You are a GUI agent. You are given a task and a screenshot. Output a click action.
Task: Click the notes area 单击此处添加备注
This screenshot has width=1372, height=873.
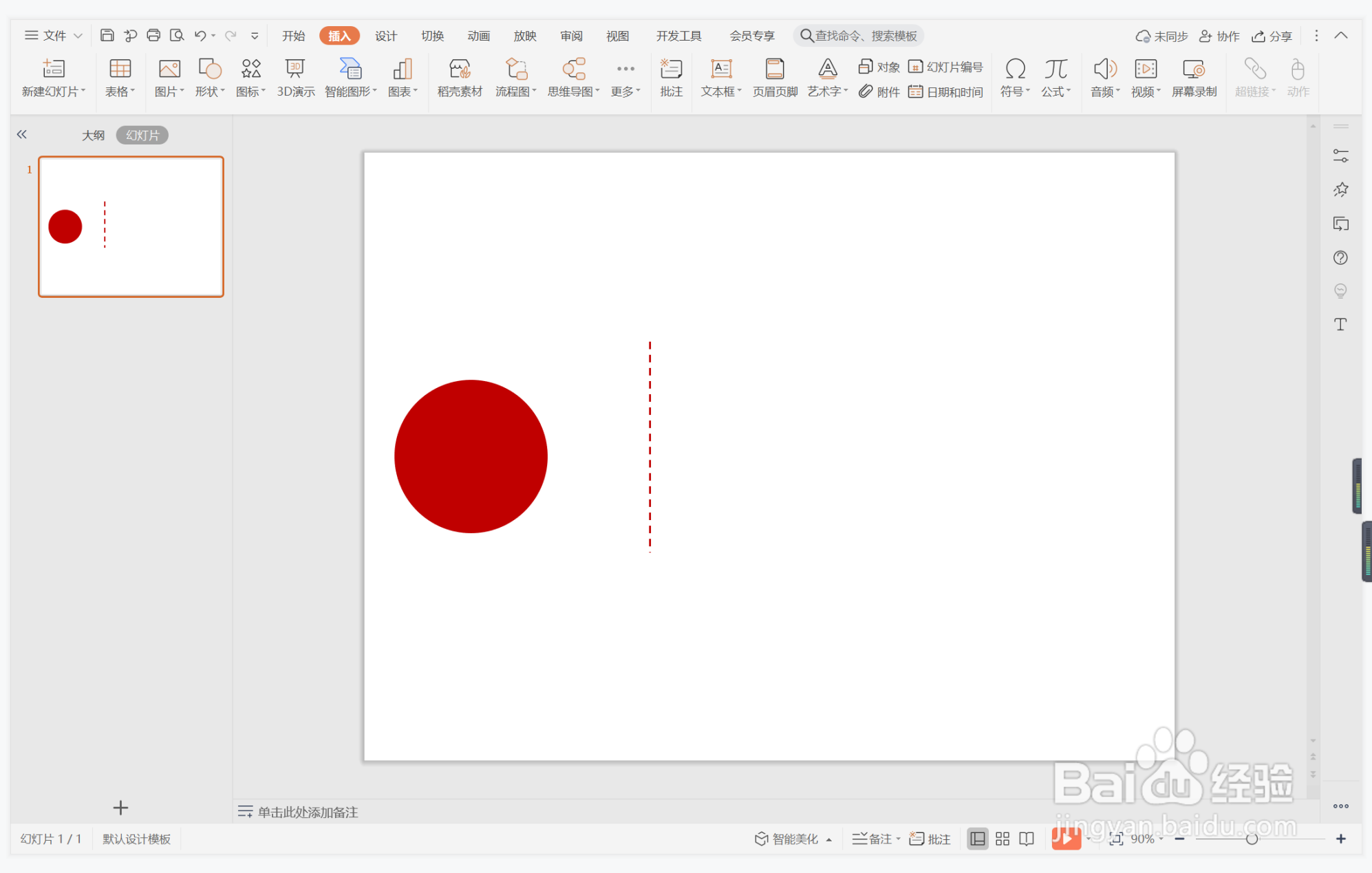(308, 812)
